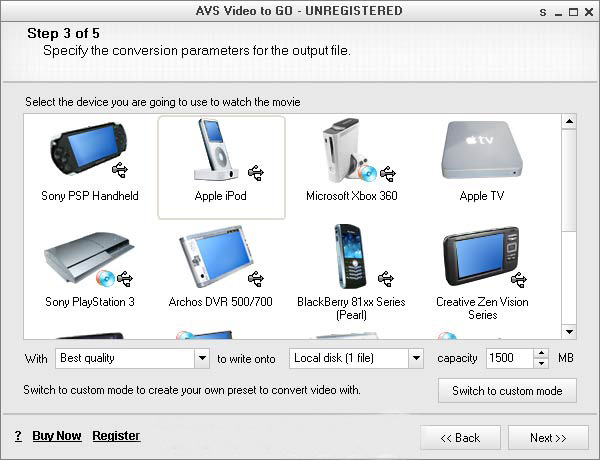Image resolution: width=600 pixels, height=460 pixels.
Task: Click the 'Apple iPod' label
Action: tap(220, 196)
